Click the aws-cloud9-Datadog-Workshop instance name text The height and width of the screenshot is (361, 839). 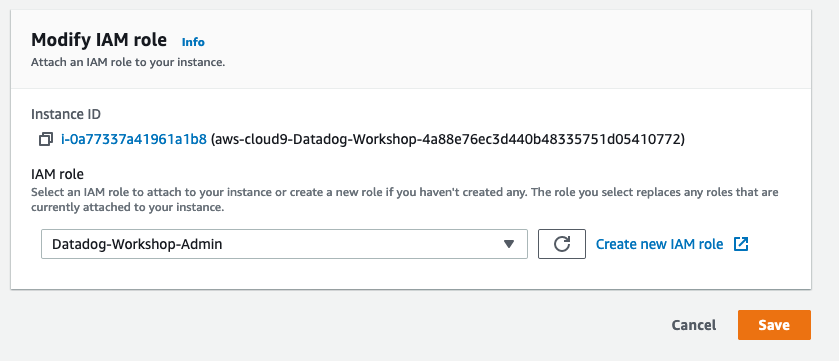pyautogui.click(x=448, y=140)
